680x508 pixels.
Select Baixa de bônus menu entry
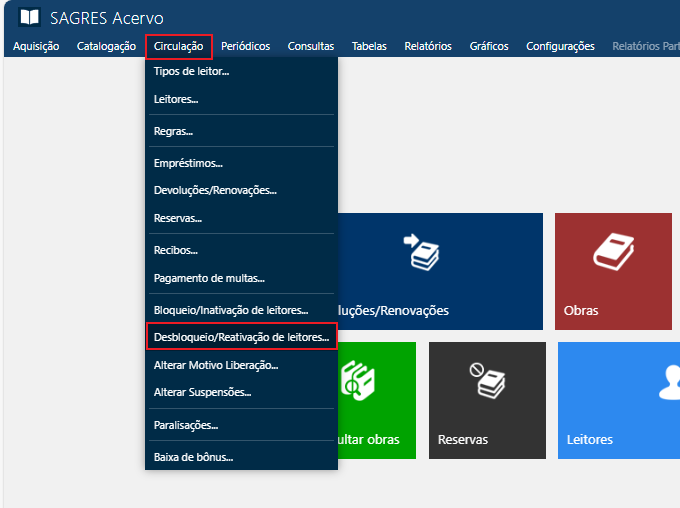tap(193, 457)
